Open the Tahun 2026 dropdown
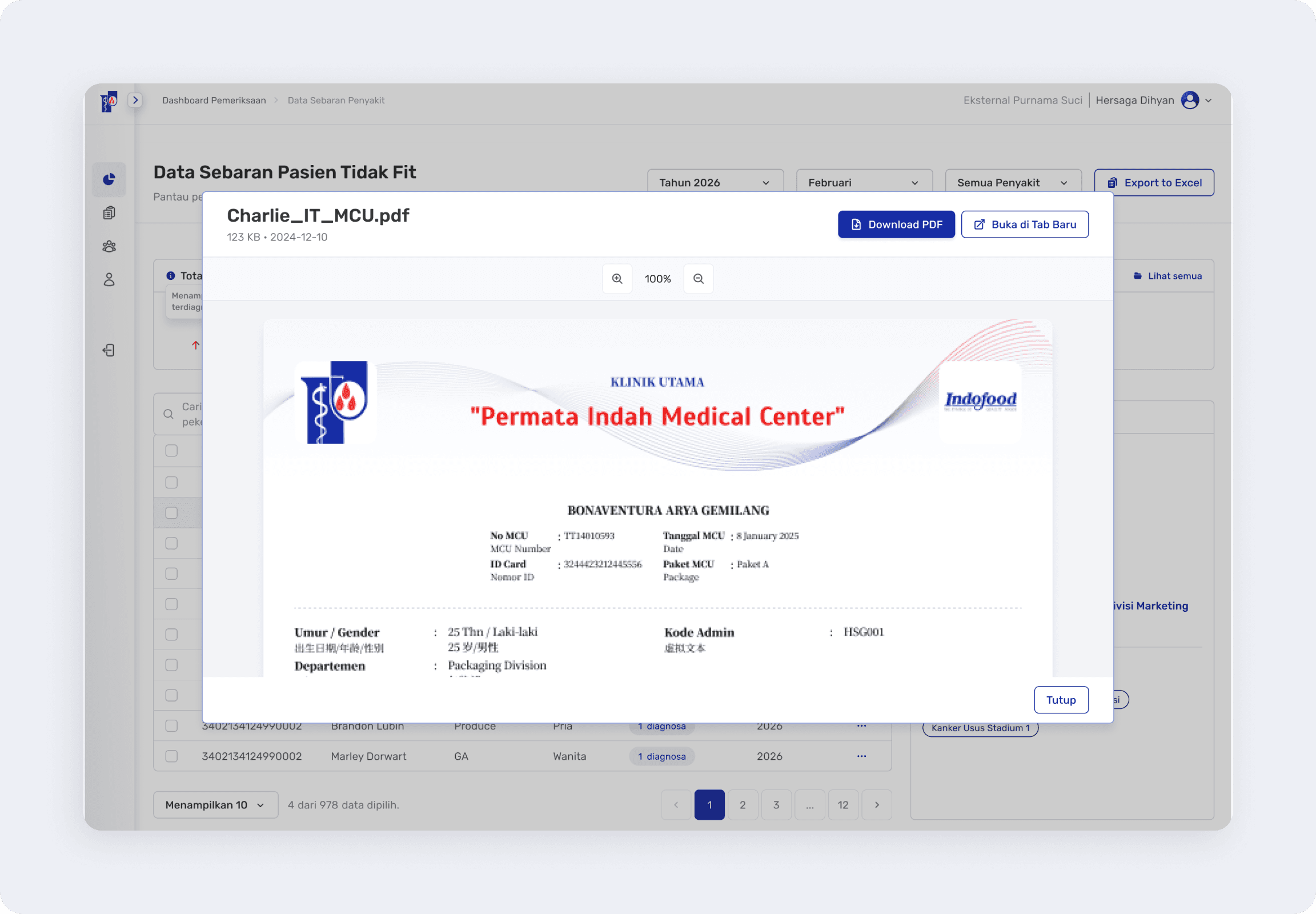Screen dimensions: 1316x914 (715, 183)
